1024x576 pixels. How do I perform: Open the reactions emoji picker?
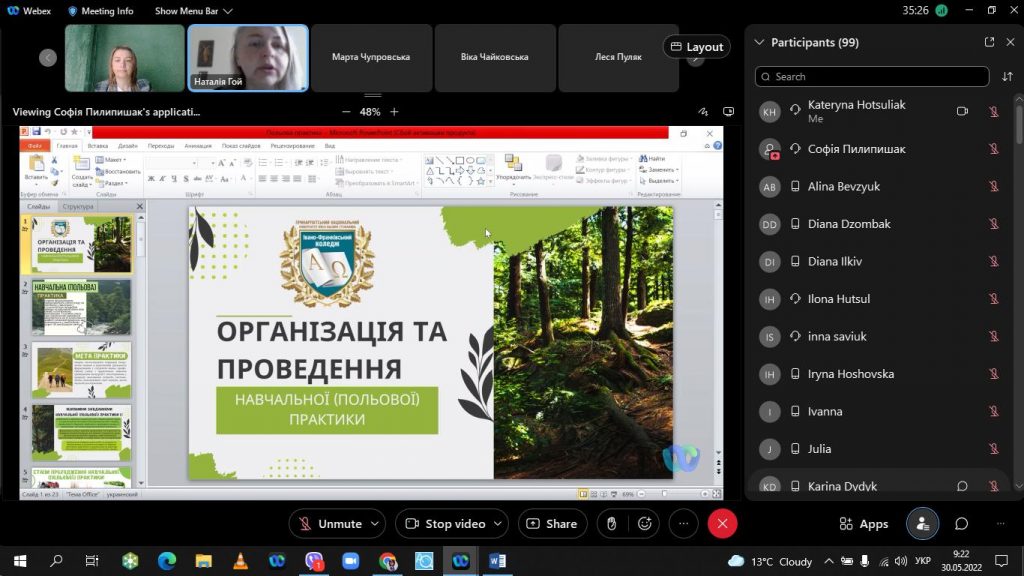(x=645, y=523)
